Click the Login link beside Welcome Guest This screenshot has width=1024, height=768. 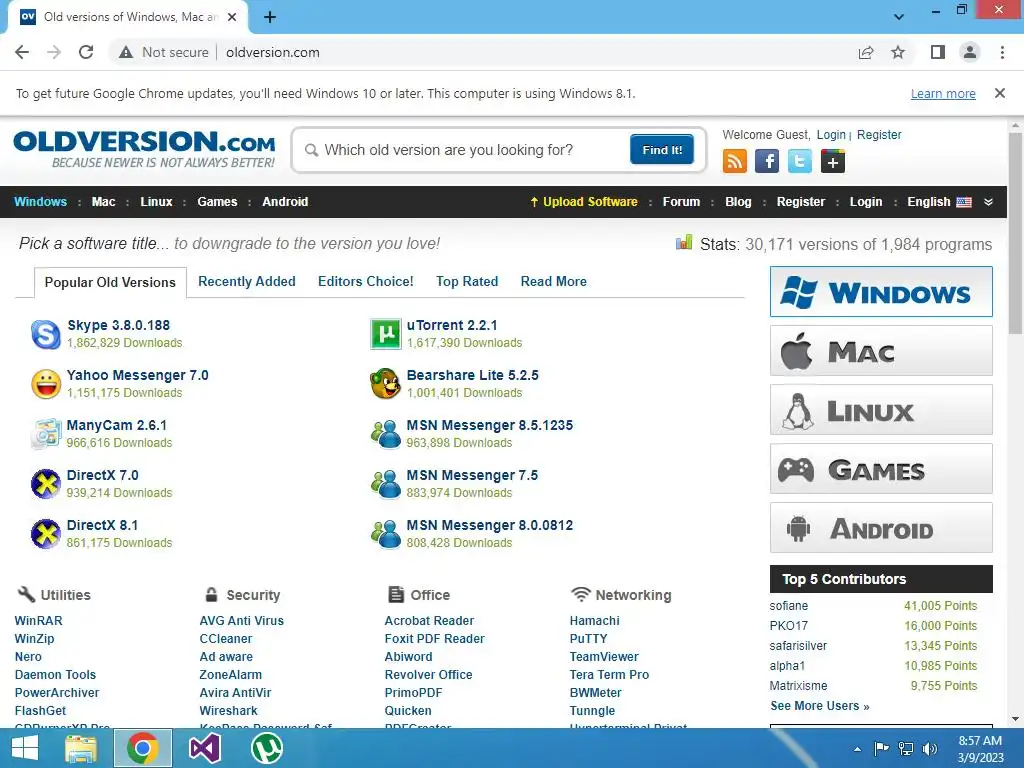[831, 135]
